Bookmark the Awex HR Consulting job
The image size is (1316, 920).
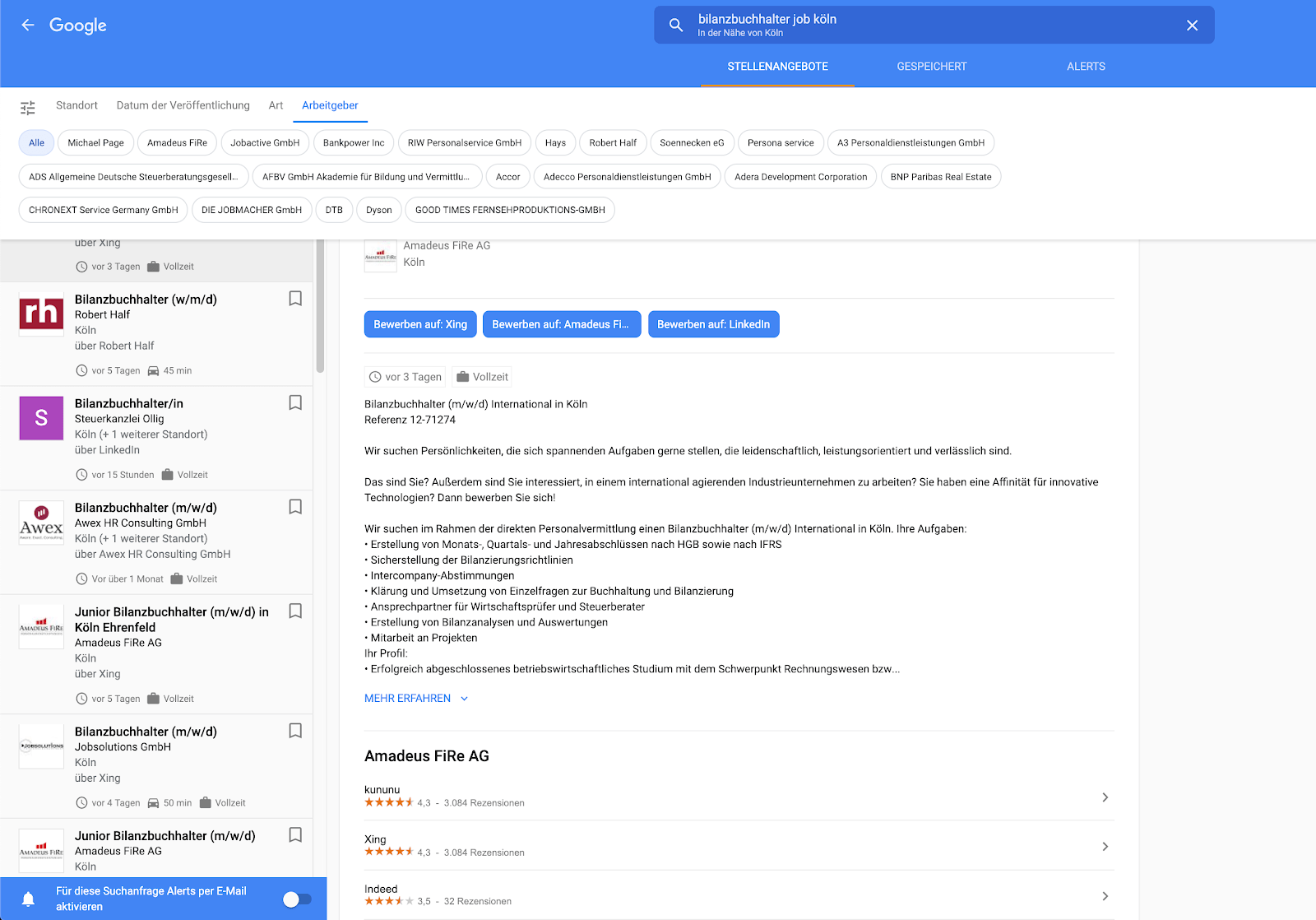(x=295, y=507)
